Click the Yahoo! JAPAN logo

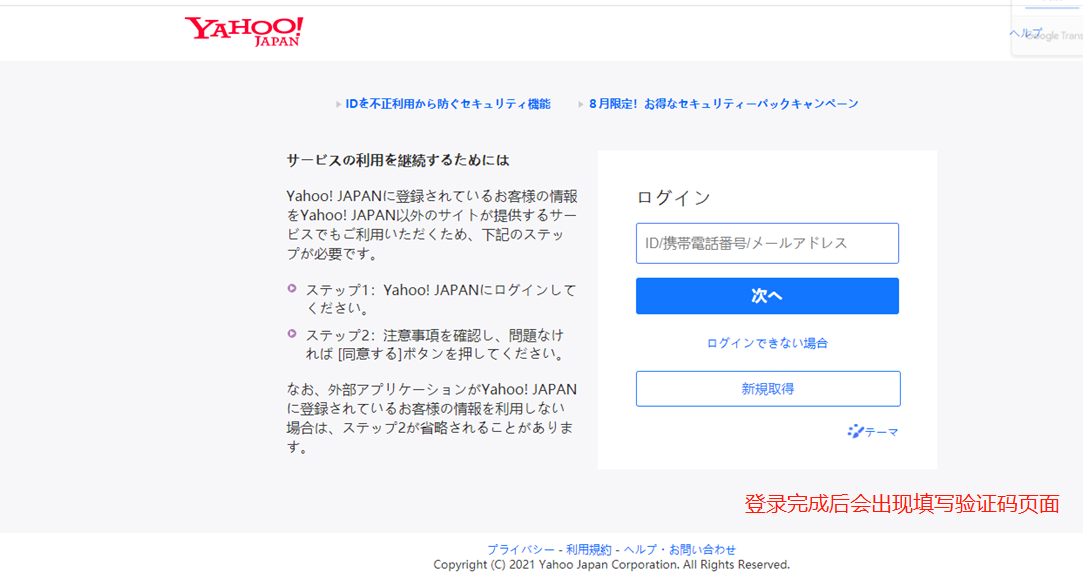pos(244,32)
